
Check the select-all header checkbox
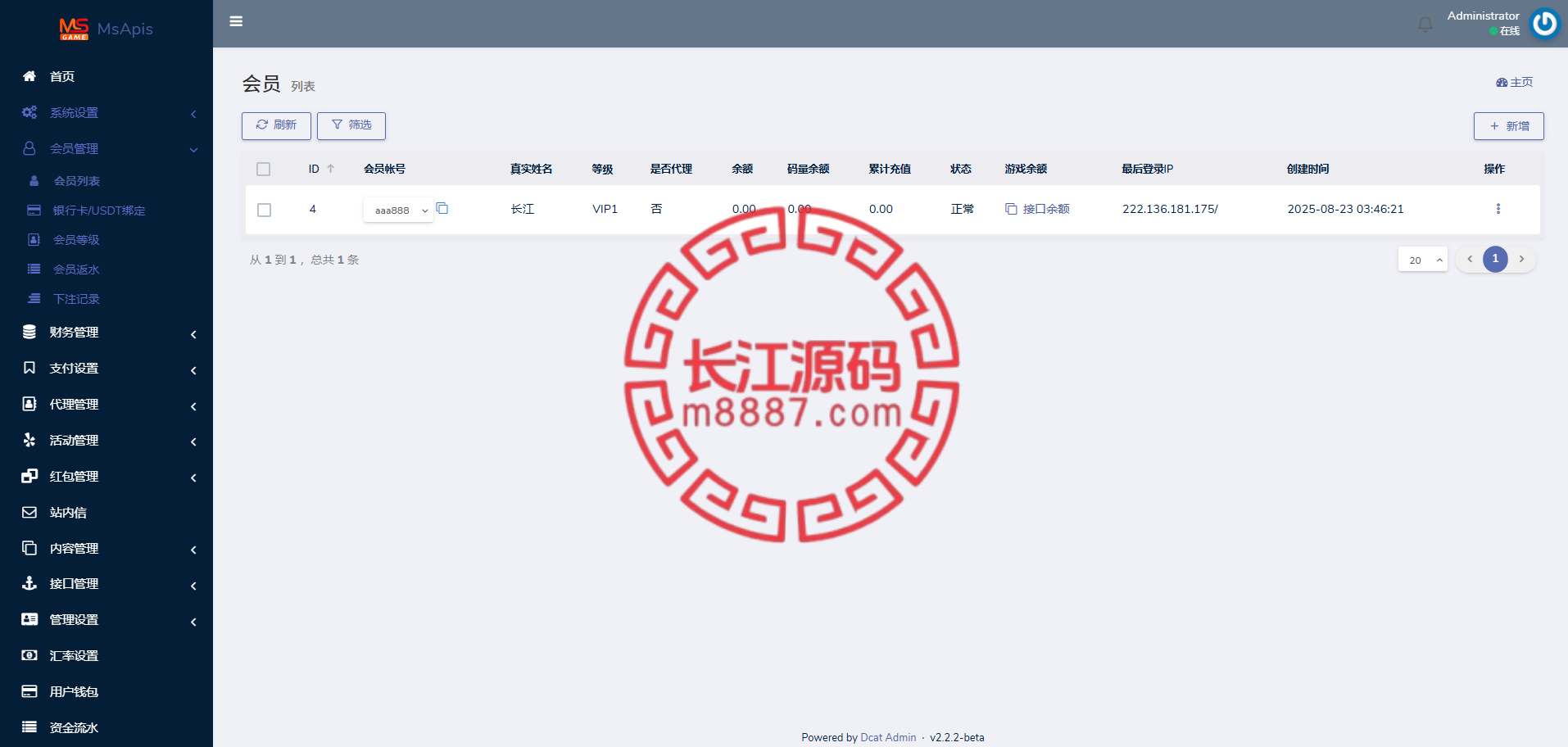(263, 169)
